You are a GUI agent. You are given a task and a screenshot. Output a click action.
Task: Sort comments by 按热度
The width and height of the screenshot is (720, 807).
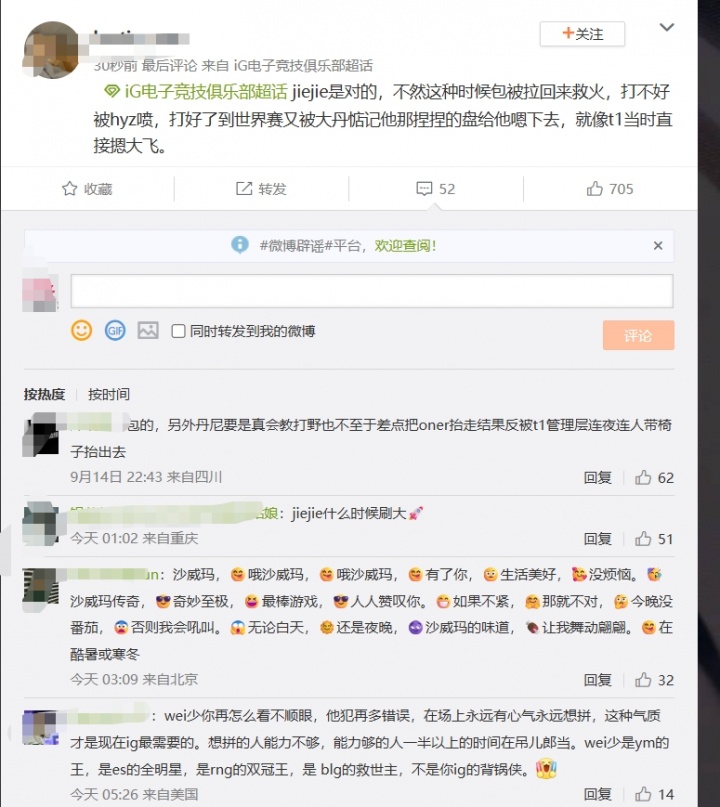click(44, 394)
